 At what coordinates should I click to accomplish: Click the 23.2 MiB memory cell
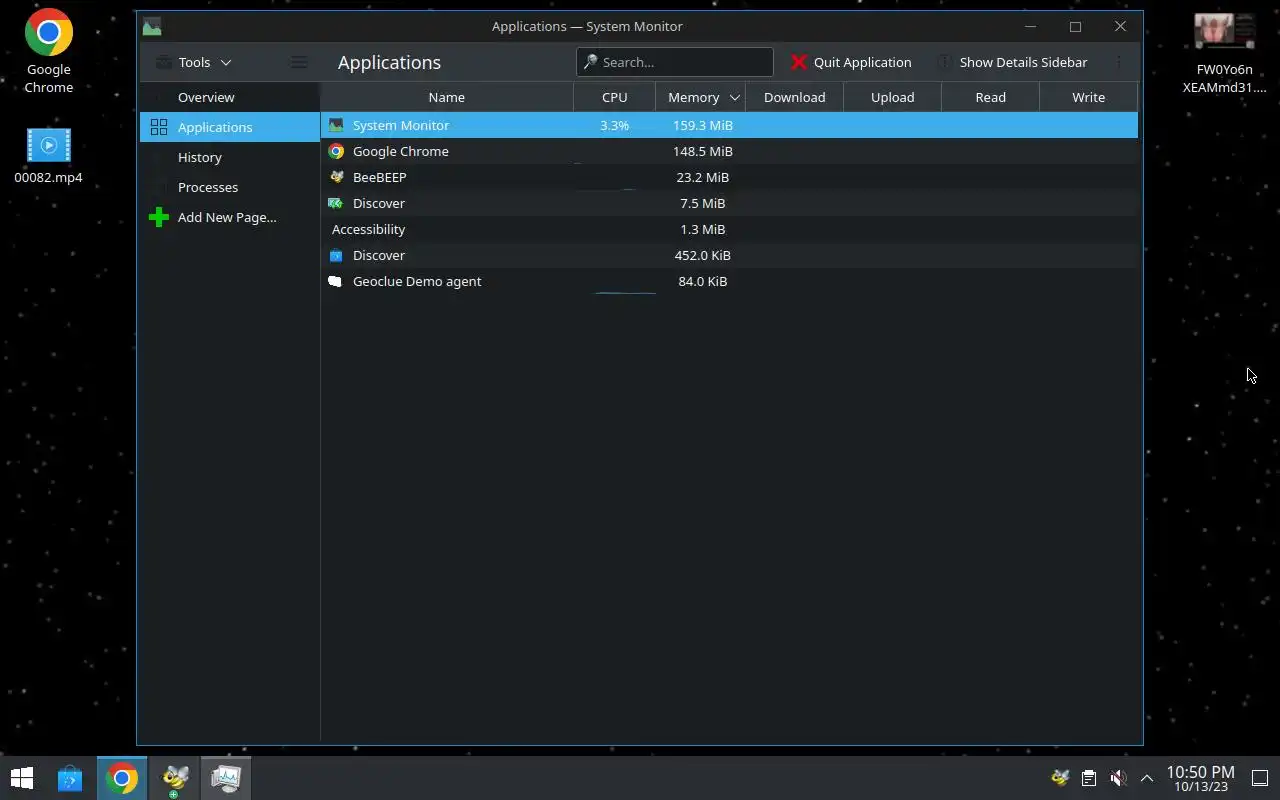tap(702, 177)
